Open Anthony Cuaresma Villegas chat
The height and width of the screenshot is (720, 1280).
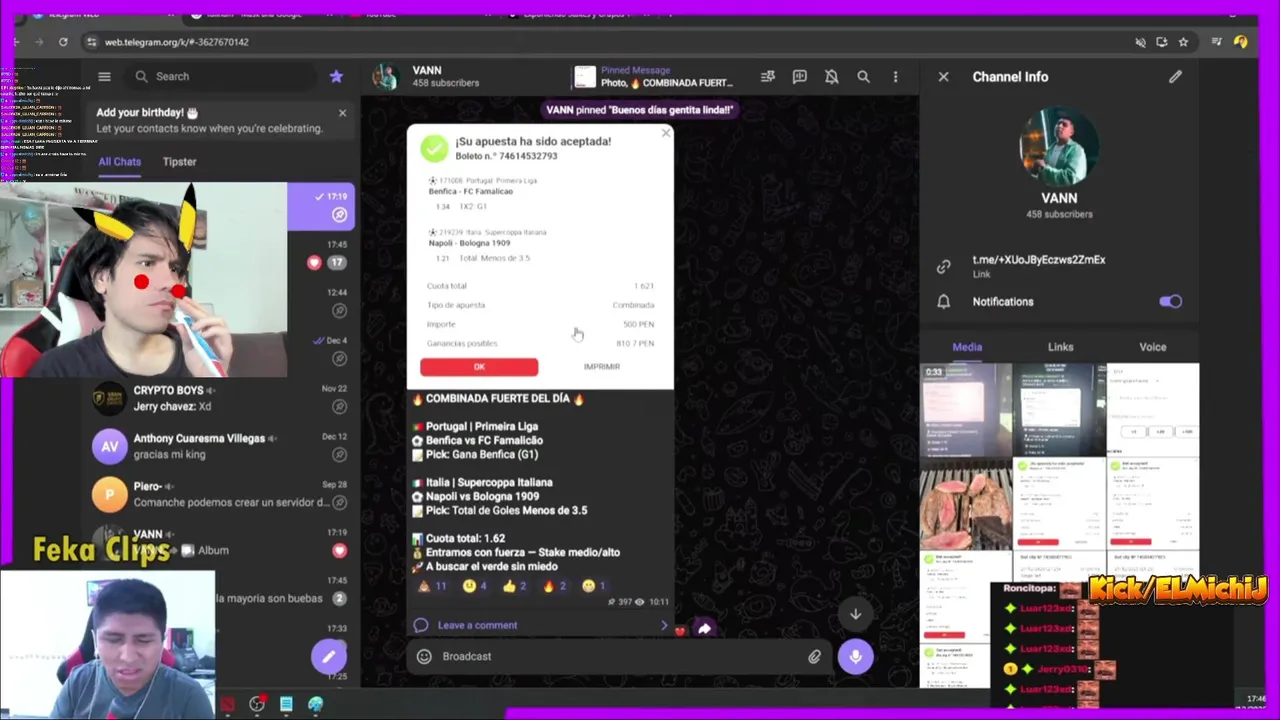click(220, 446)
